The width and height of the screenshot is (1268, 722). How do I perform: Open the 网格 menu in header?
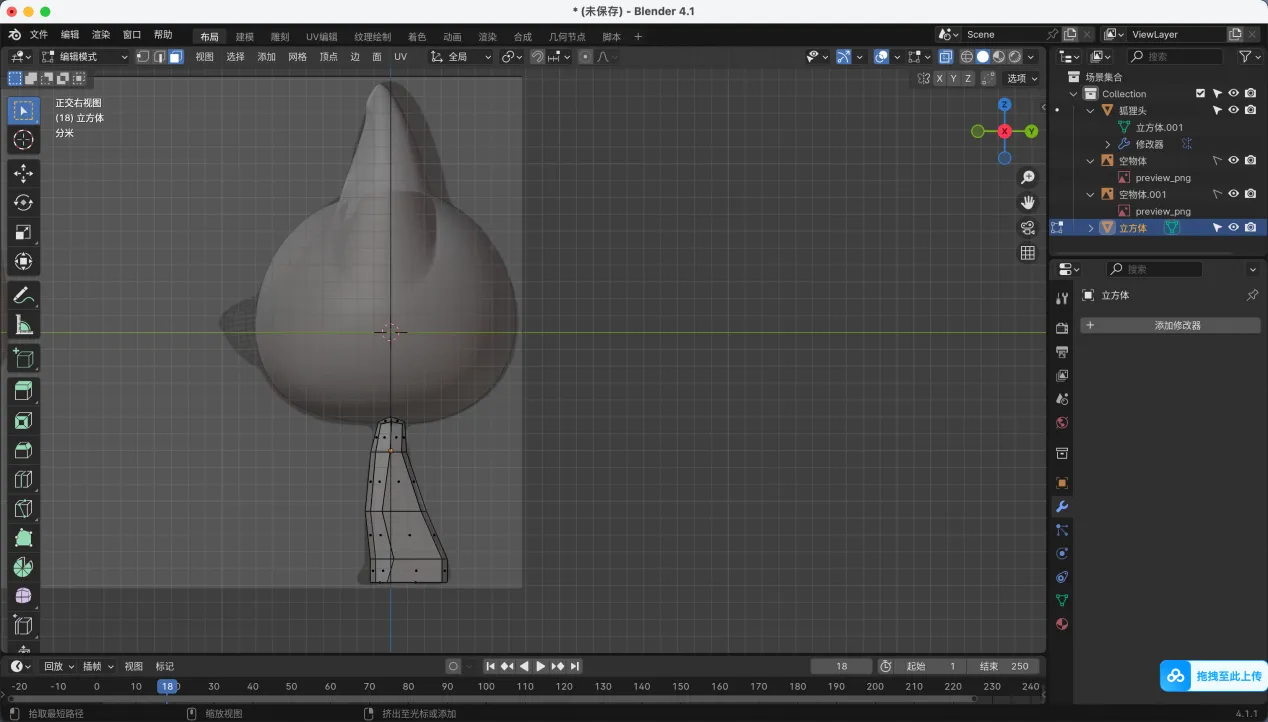[297, 57]
